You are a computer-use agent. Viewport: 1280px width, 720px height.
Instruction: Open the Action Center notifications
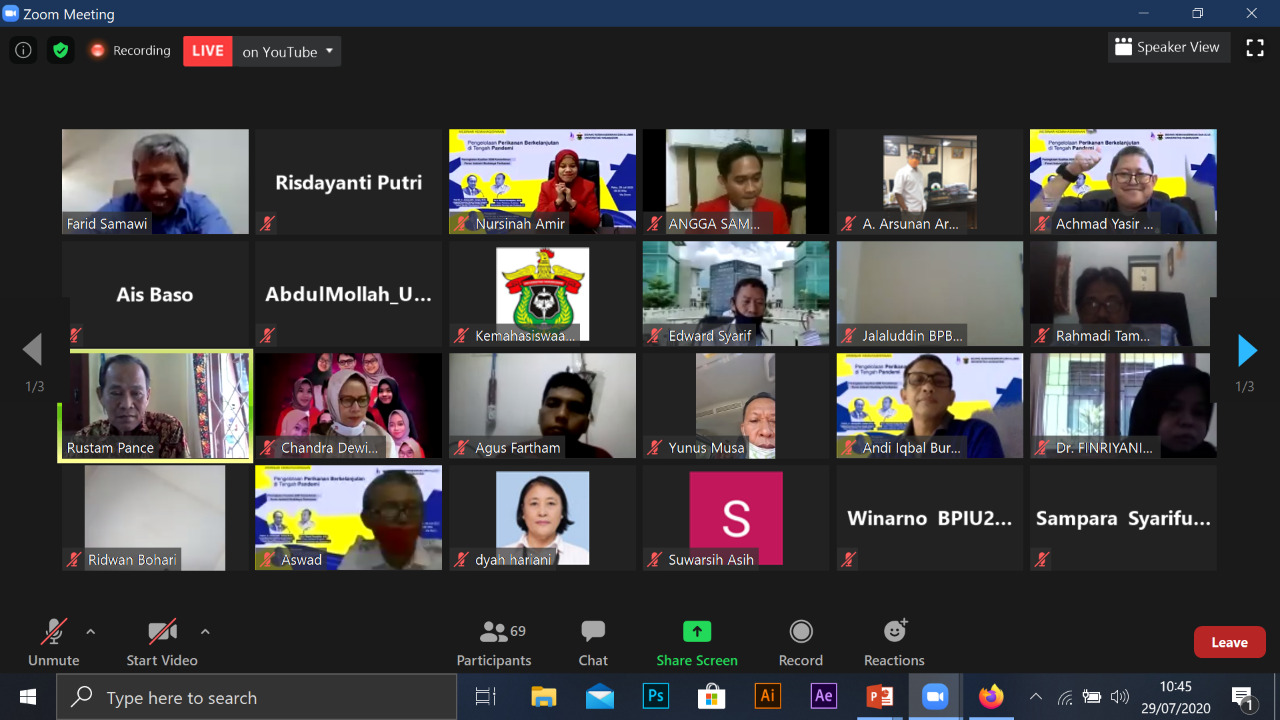1243,696
